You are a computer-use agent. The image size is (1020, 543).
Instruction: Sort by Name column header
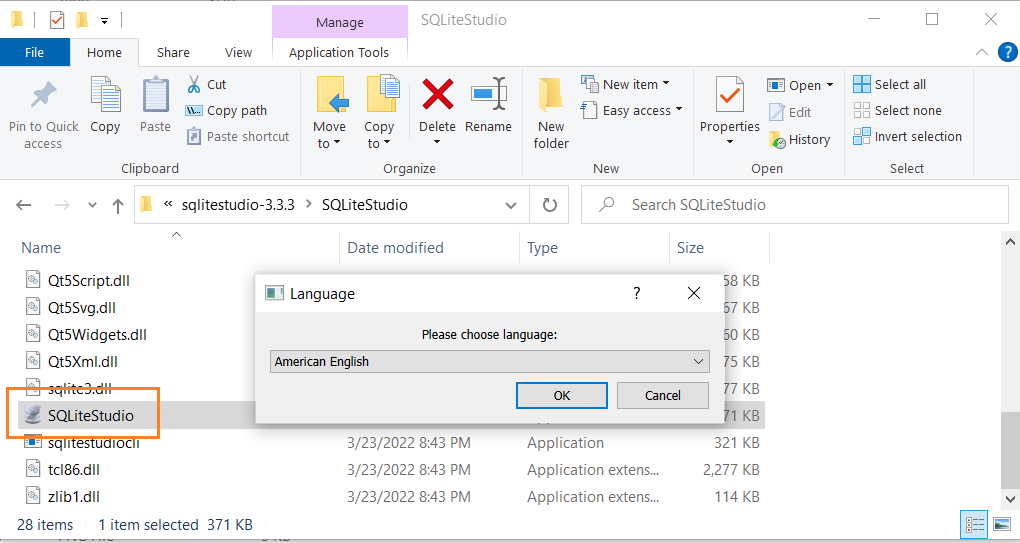[41, 248]
